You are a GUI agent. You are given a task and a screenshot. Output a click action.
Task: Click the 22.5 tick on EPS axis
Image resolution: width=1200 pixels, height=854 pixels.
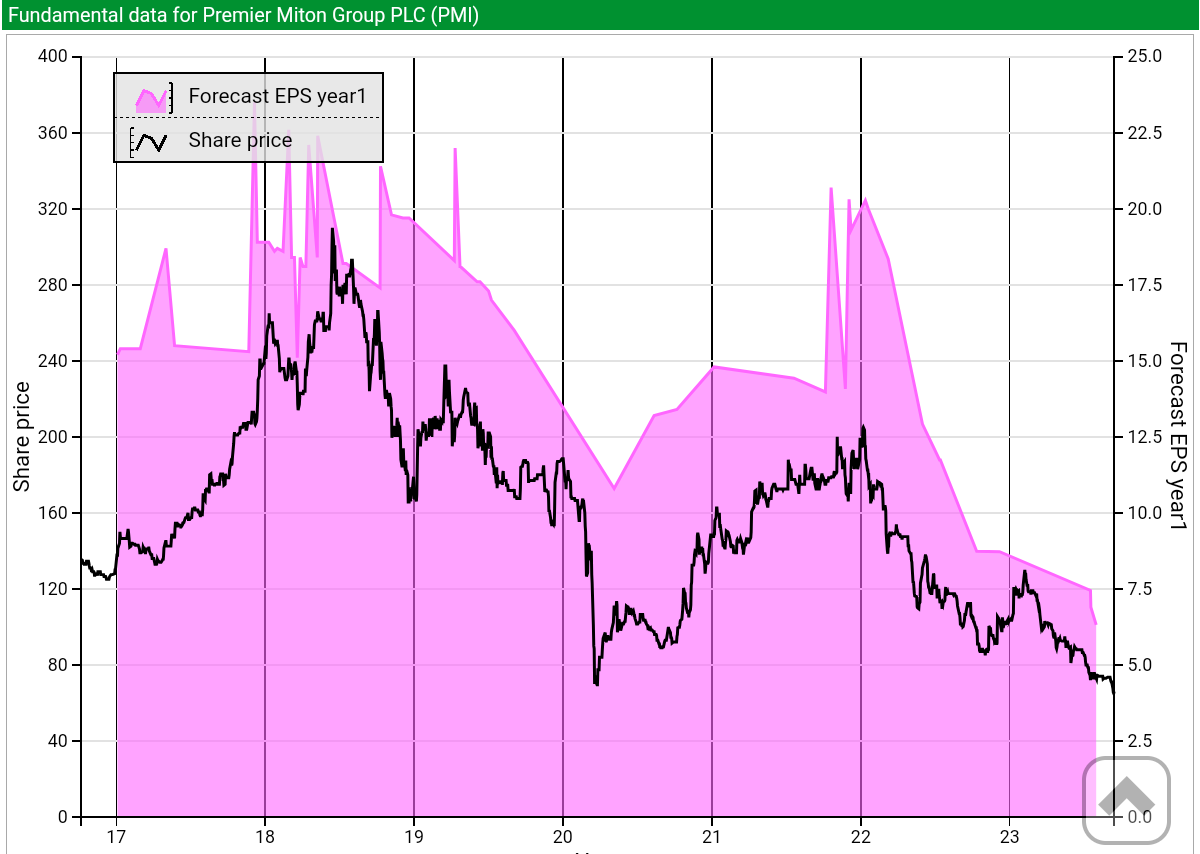tap(1144, 133)
